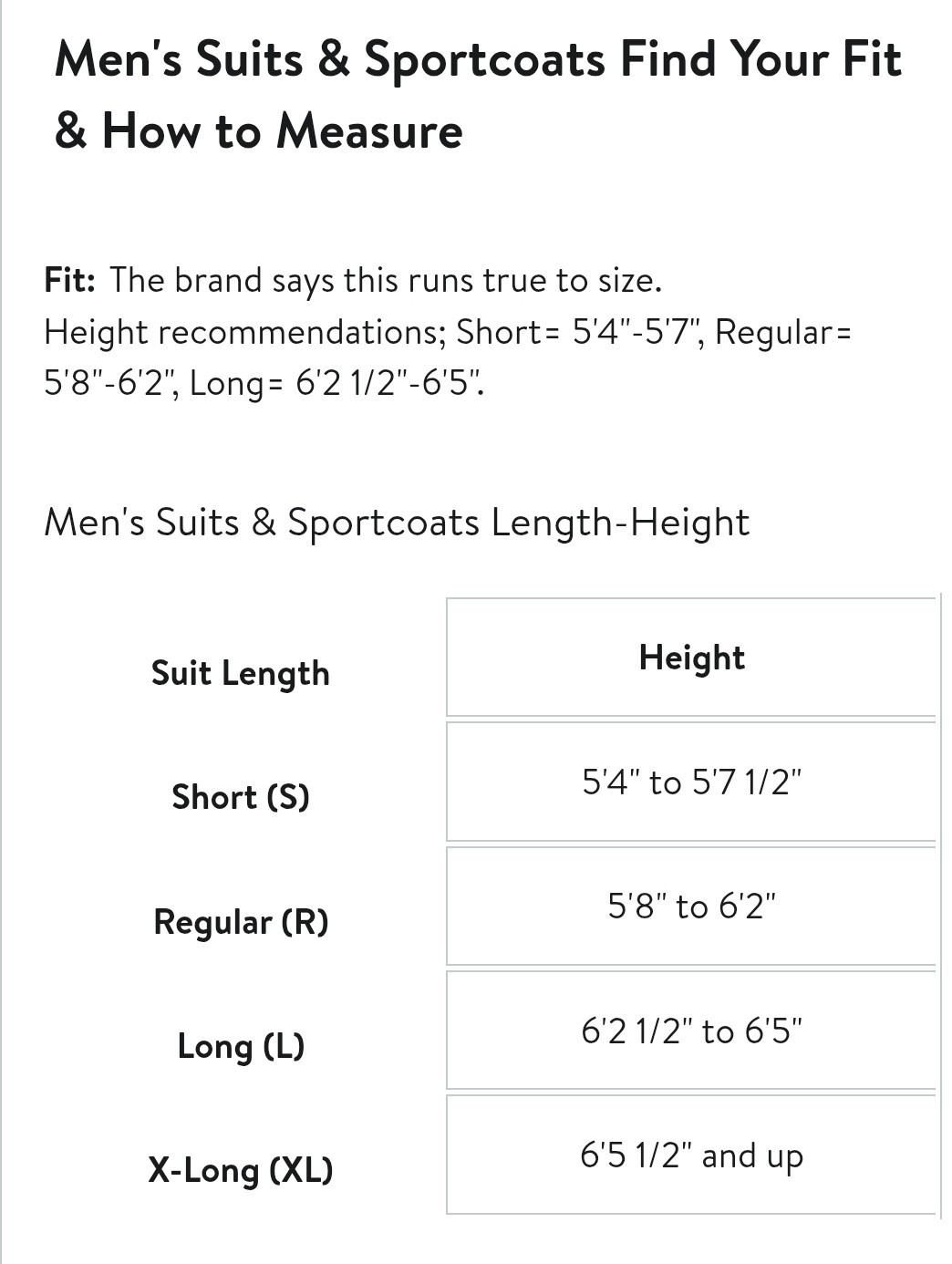Click "Short= 5'4"-5'7"" in the fit paragraph
952x1264 pixels.
tap(578, 332)
